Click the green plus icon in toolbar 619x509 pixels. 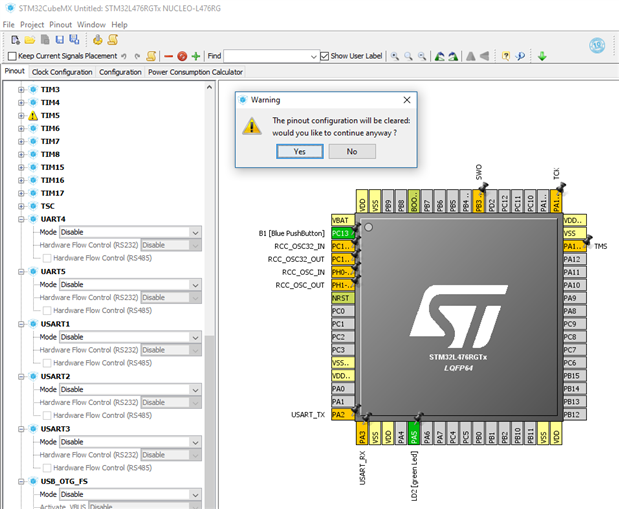coord(196,56)
